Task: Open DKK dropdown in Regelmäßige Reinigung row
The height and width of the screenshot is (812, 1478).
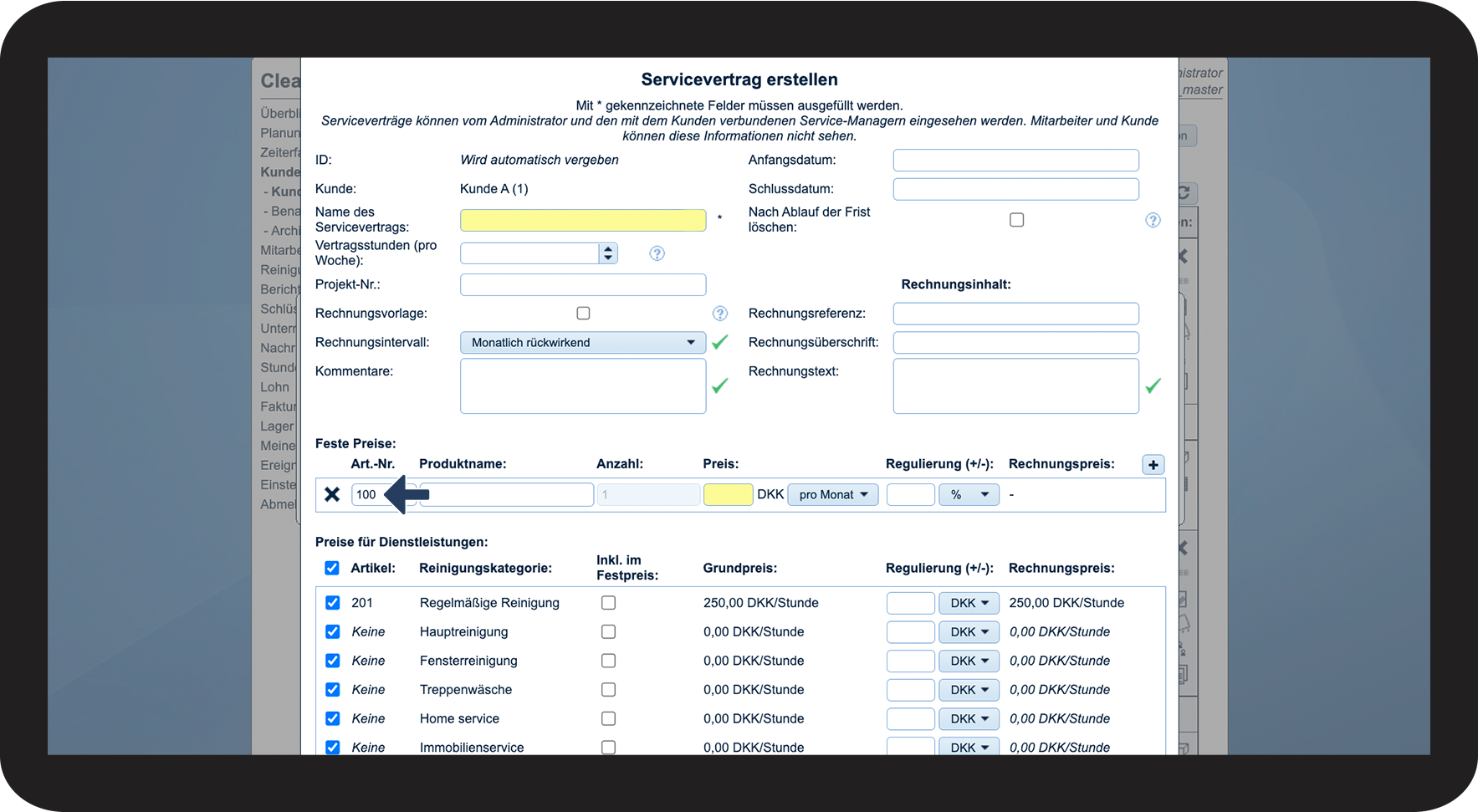Action: point(969,603)
